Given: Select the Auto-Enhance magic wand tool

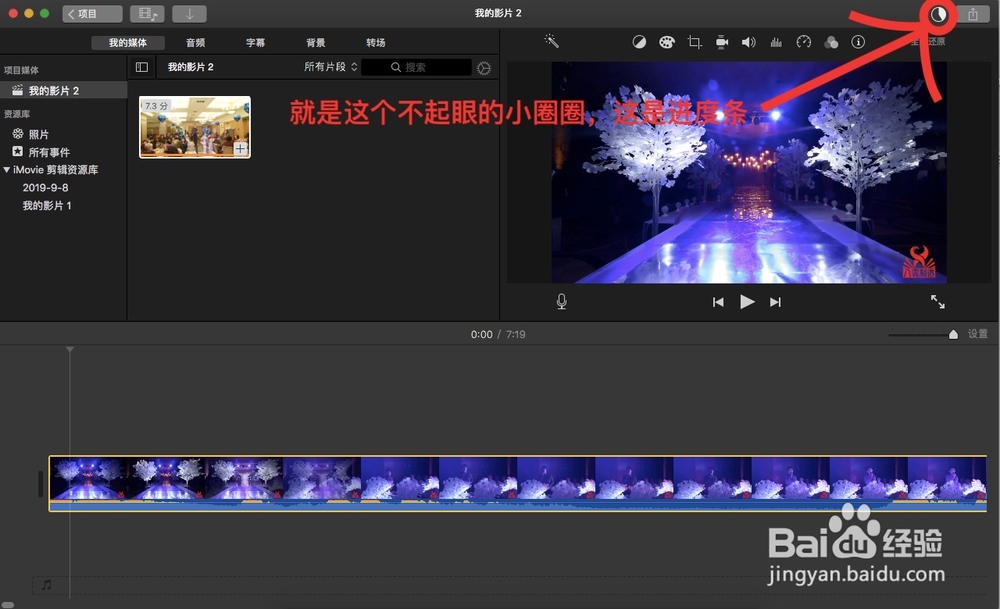Looking at the screenshot, I should click(552, 42).
